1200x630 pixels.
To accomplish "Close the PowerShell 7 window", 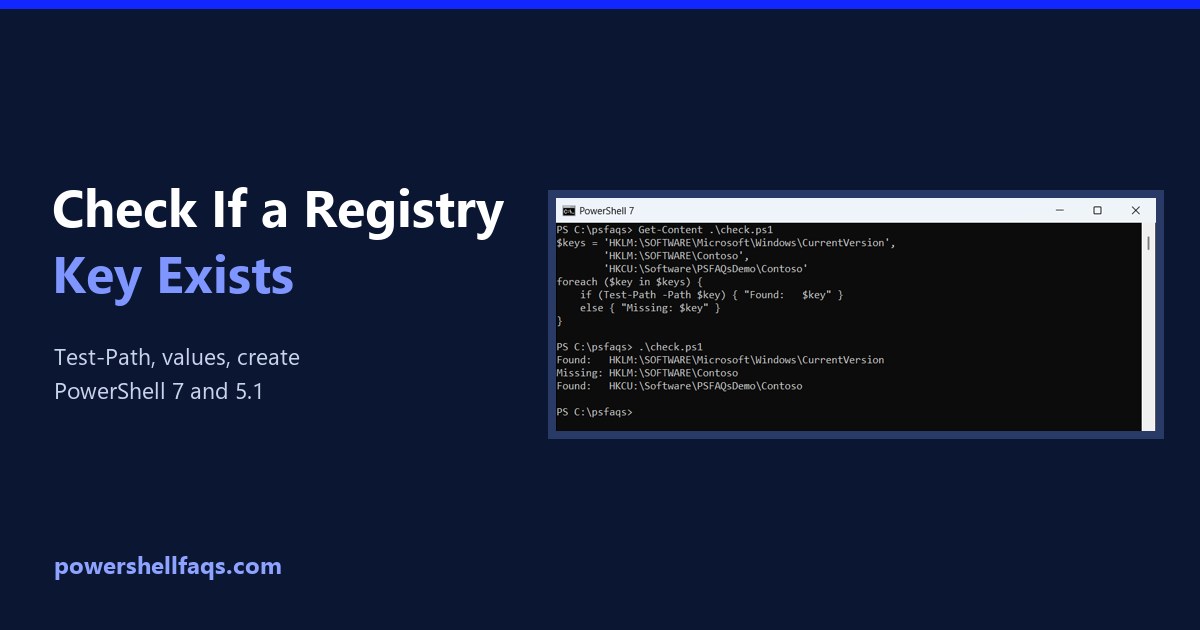I will tap(1135, 211).
